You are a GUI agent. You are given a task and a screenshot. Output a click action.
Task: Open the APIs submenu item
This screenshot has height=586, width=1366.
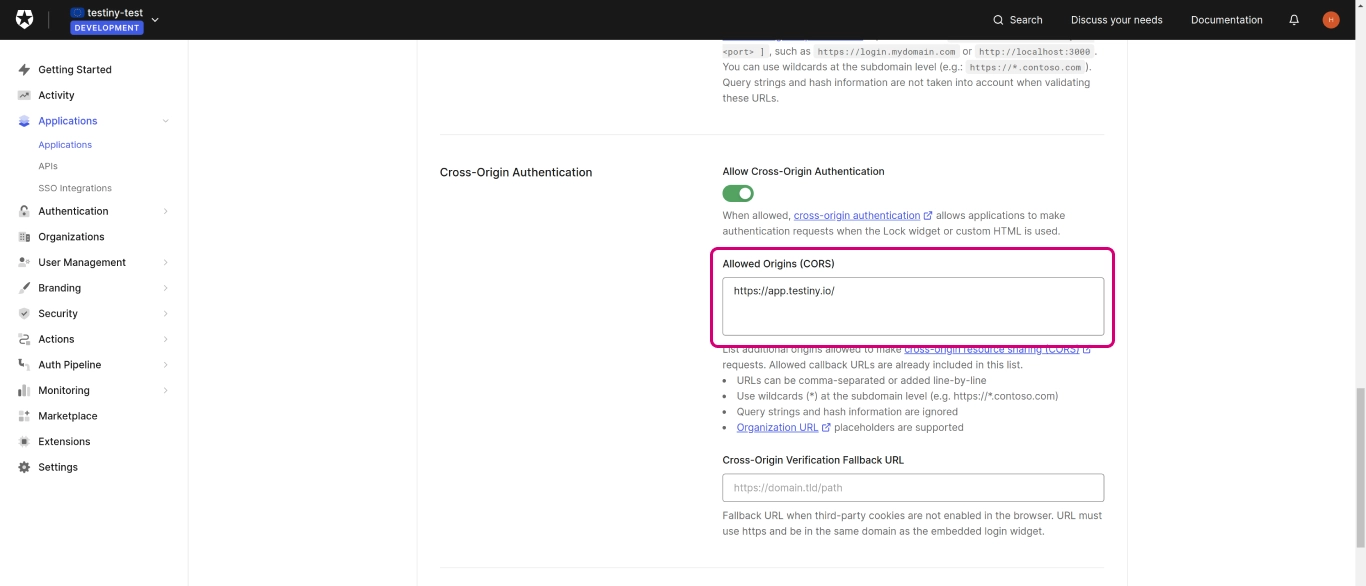48,167
